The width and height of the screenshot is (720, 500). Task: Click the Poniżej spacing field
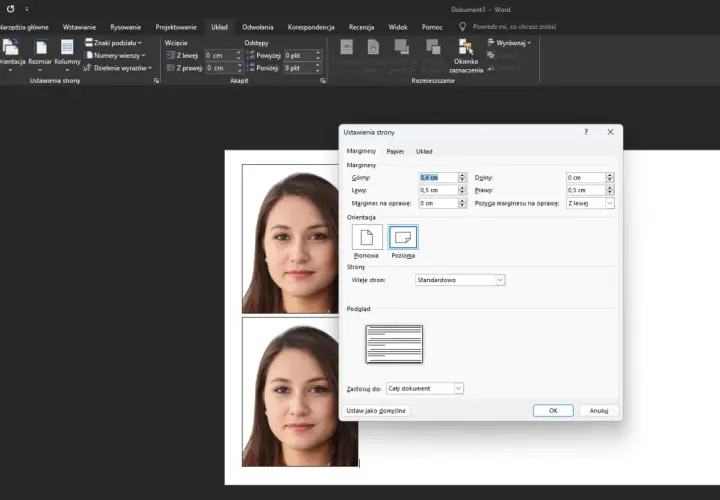(302, 68)
